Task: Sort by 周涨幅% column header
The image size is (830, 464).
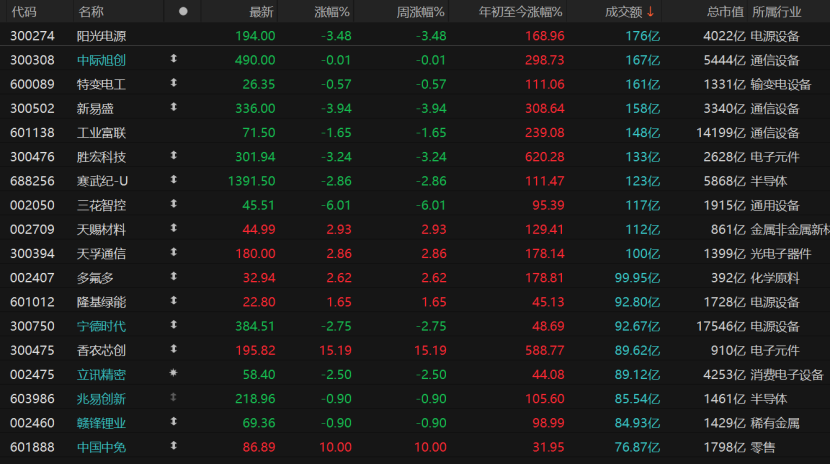Action: coord(420,12)
